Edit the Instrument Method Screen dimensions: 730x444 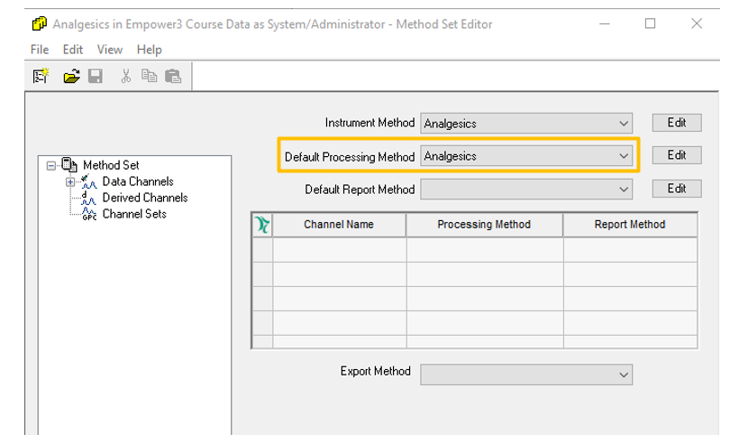click(x=676, y=123)
